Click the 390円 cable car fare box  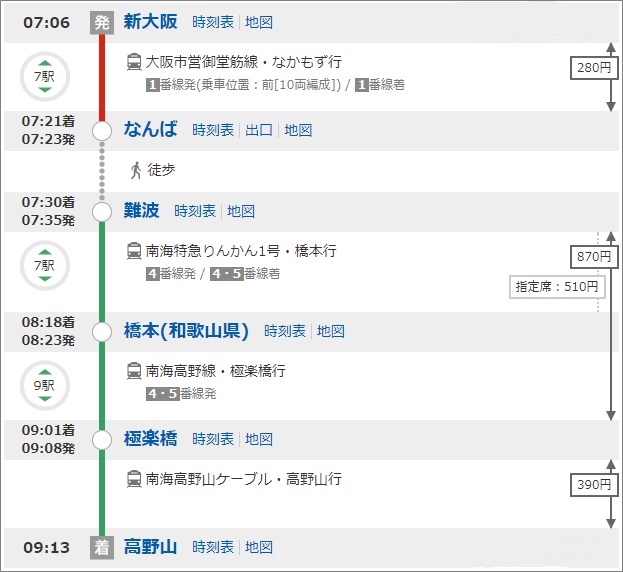(587, 485)
